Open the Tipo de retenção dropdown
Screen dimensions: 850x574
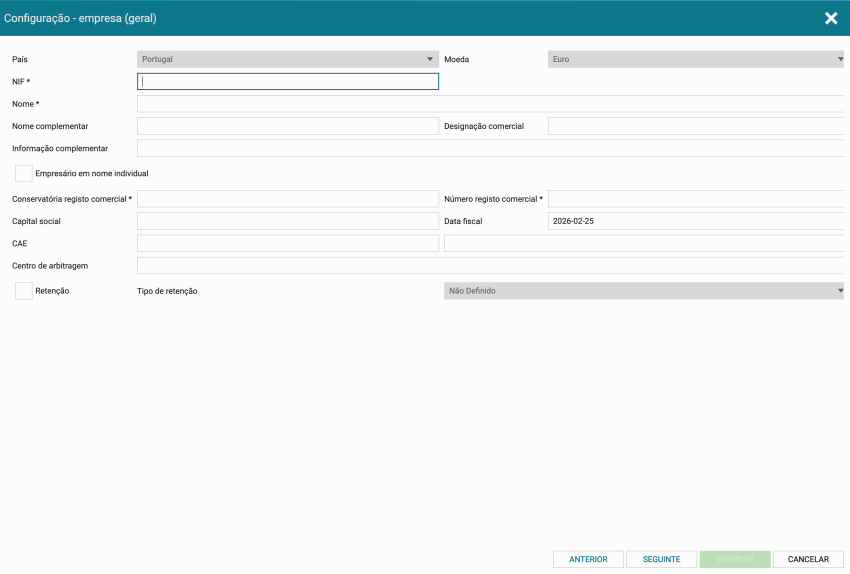click(x=645, y=291)
